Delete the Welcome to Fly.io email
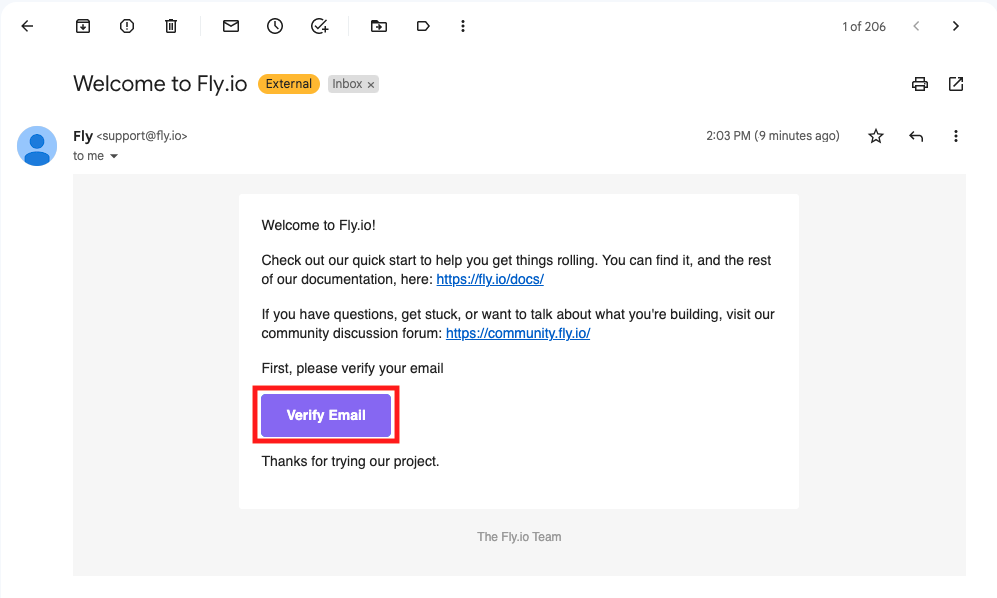997x598 pixels. click(x=171, y=27)
